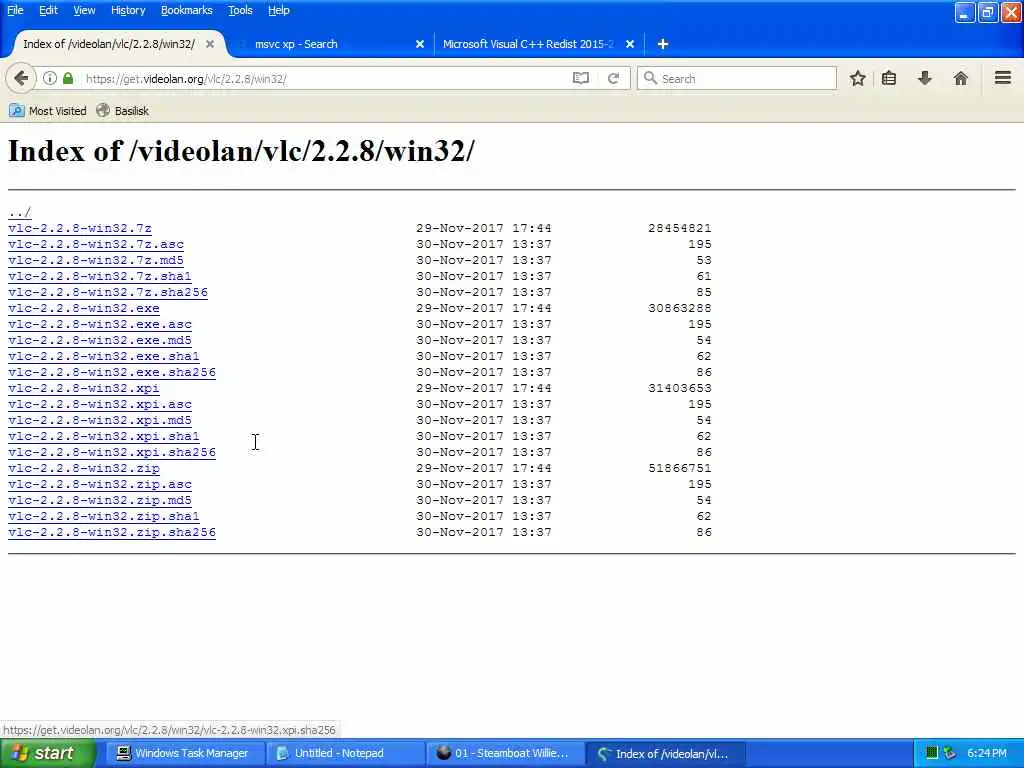Click the green padlock security icon

coord(68,78)
